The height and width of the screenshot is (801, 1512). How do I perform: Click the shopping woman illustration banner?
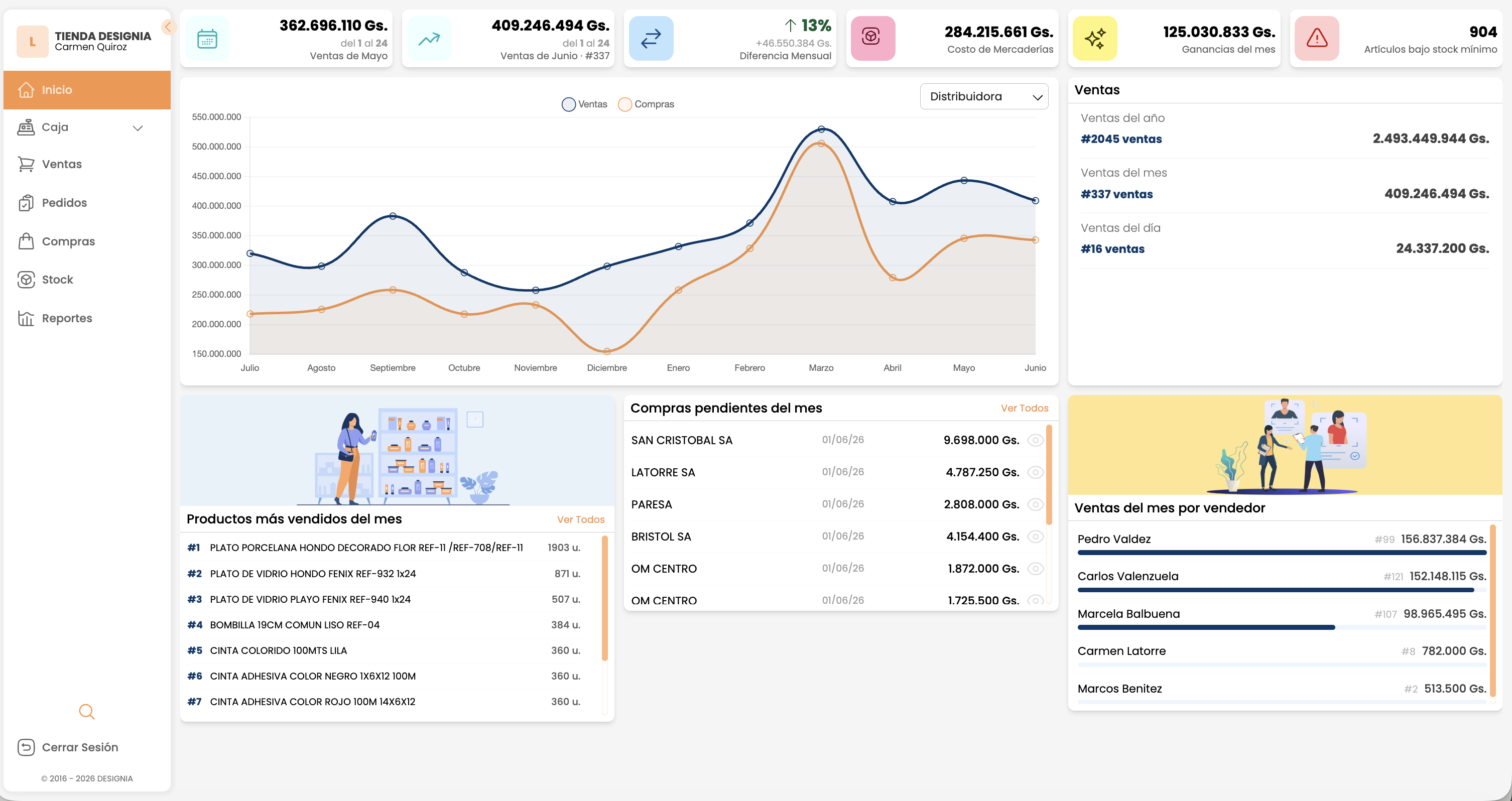coord(398,451)
